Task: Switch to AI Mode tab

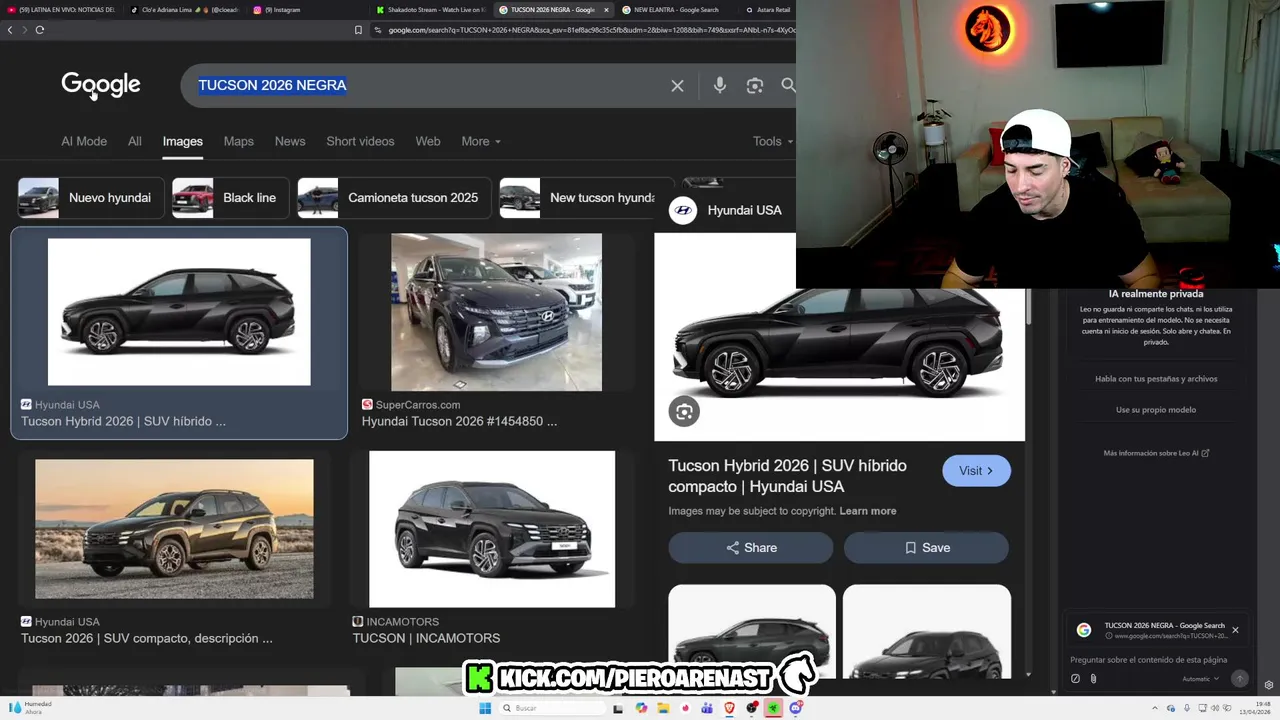Action: click(84, 141)
